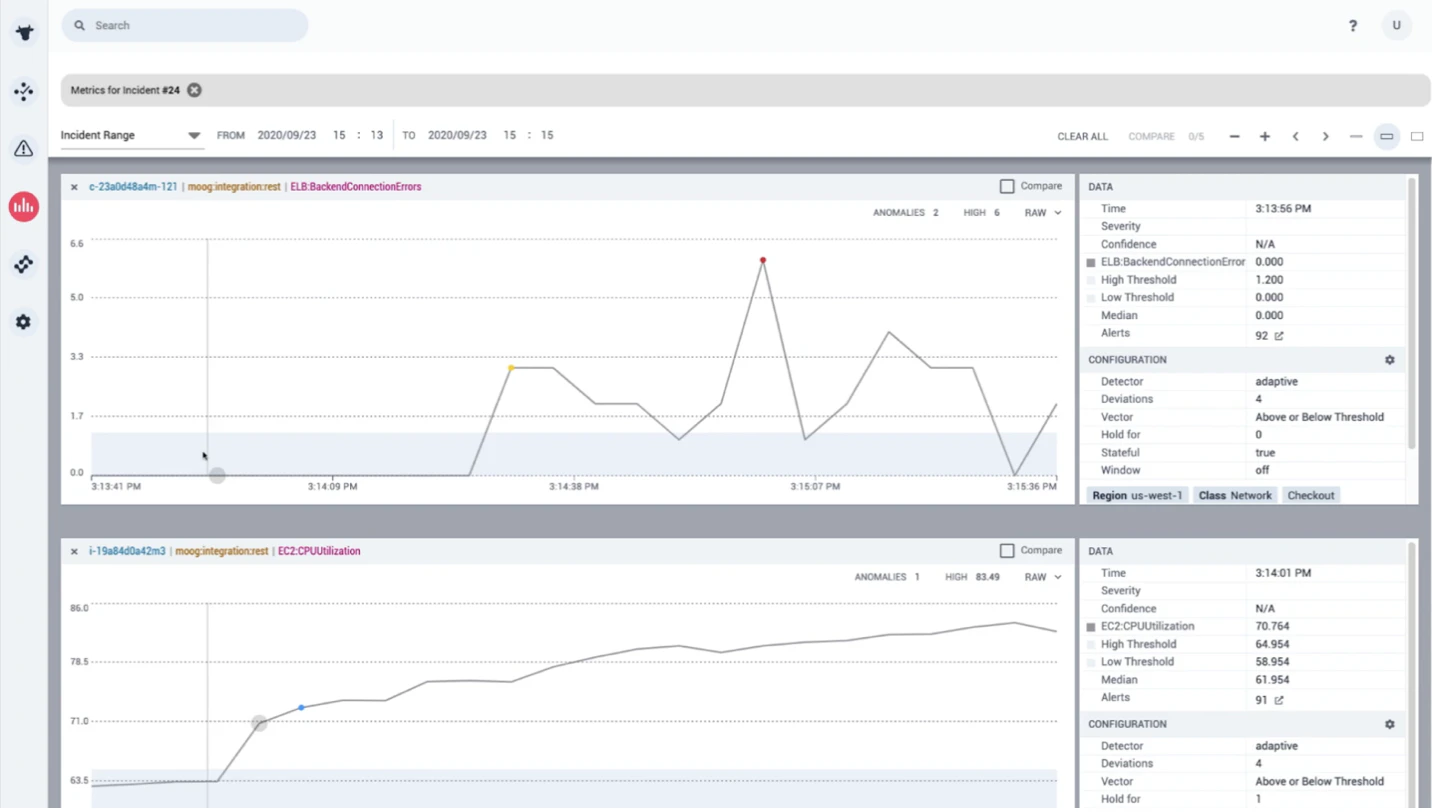Click inside the Search field
1432x812 pixels.
point(184,25)
